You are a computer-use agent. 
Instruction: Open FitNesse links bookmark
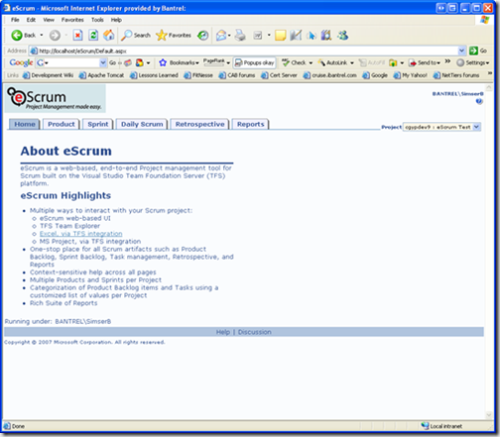click(198, 75)
